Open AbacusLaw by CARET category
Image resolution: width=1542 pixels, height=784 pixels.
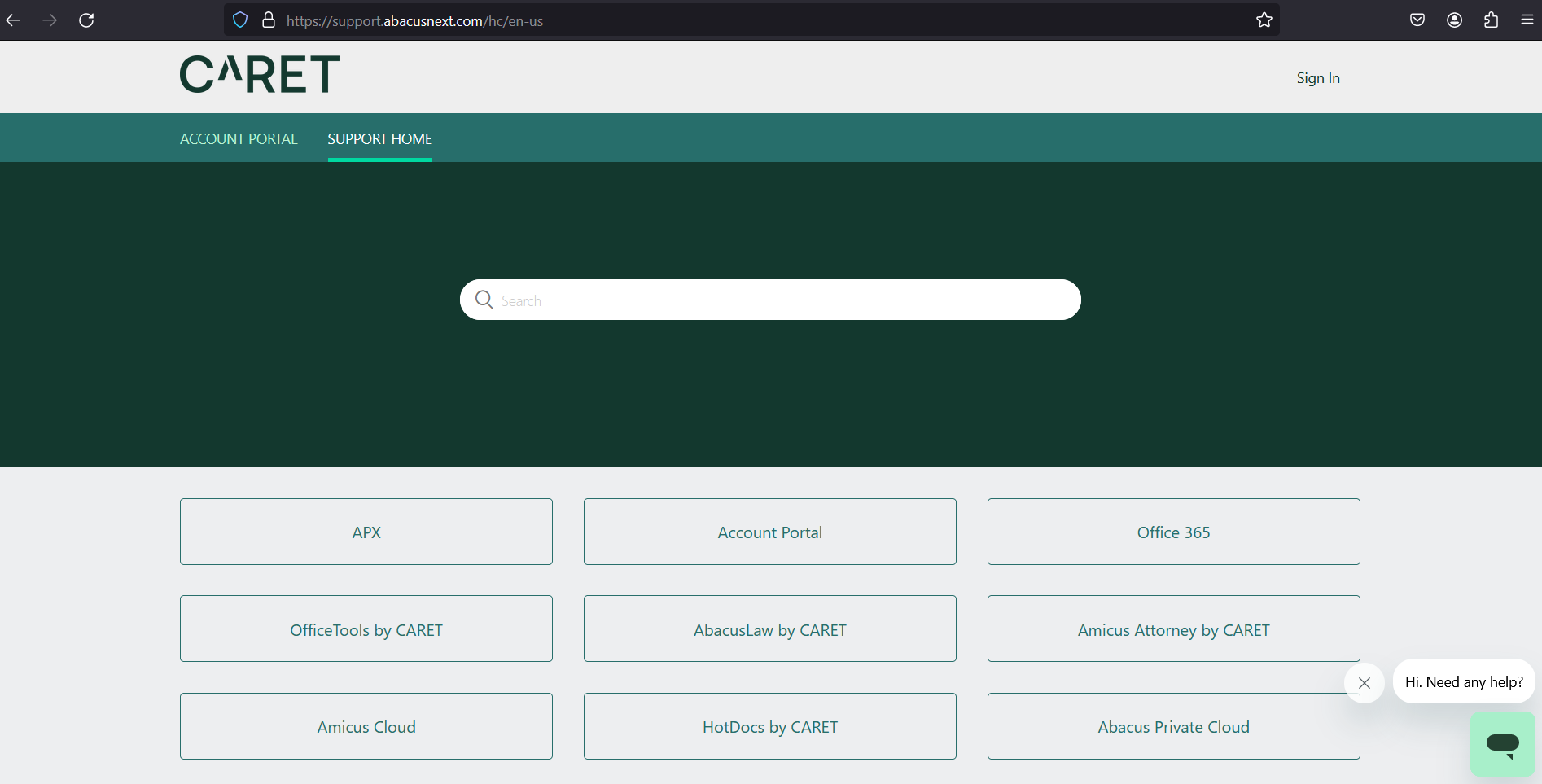click(x=770, y=629)
